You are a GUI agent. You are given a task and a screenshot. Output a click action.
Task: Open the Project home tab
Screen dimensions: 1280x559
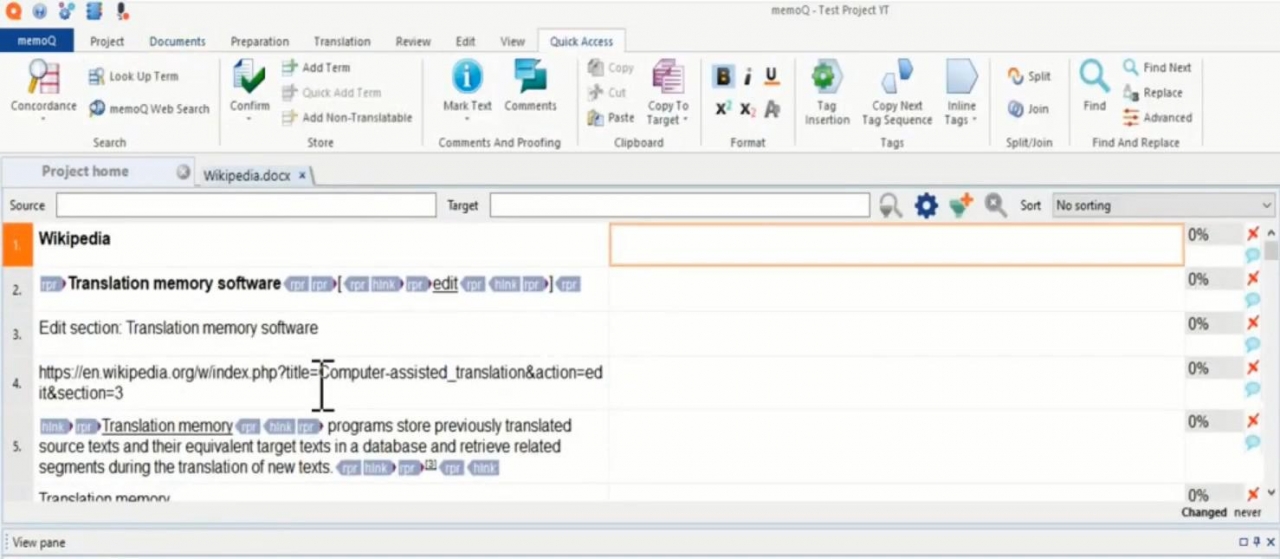click(85, 172)
